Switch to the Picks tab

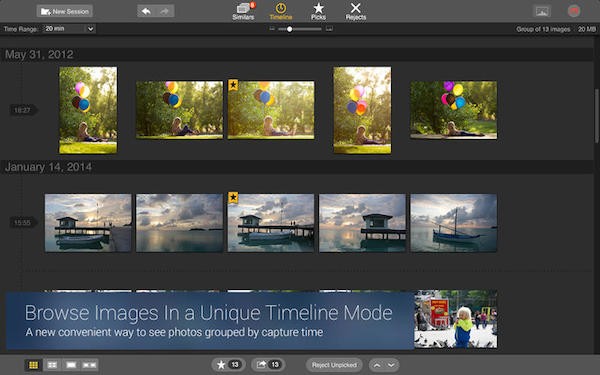(318, 11)
